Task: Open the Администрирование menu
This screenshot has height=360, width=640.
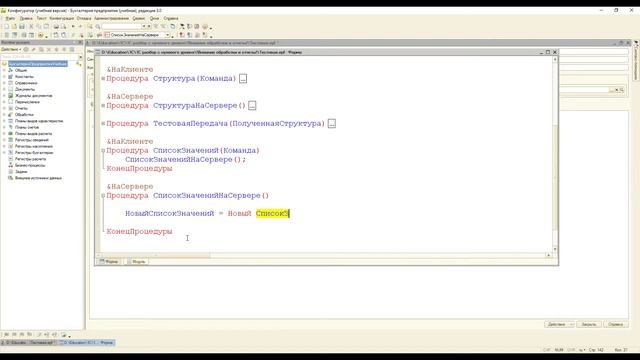Action: [111, 18]
